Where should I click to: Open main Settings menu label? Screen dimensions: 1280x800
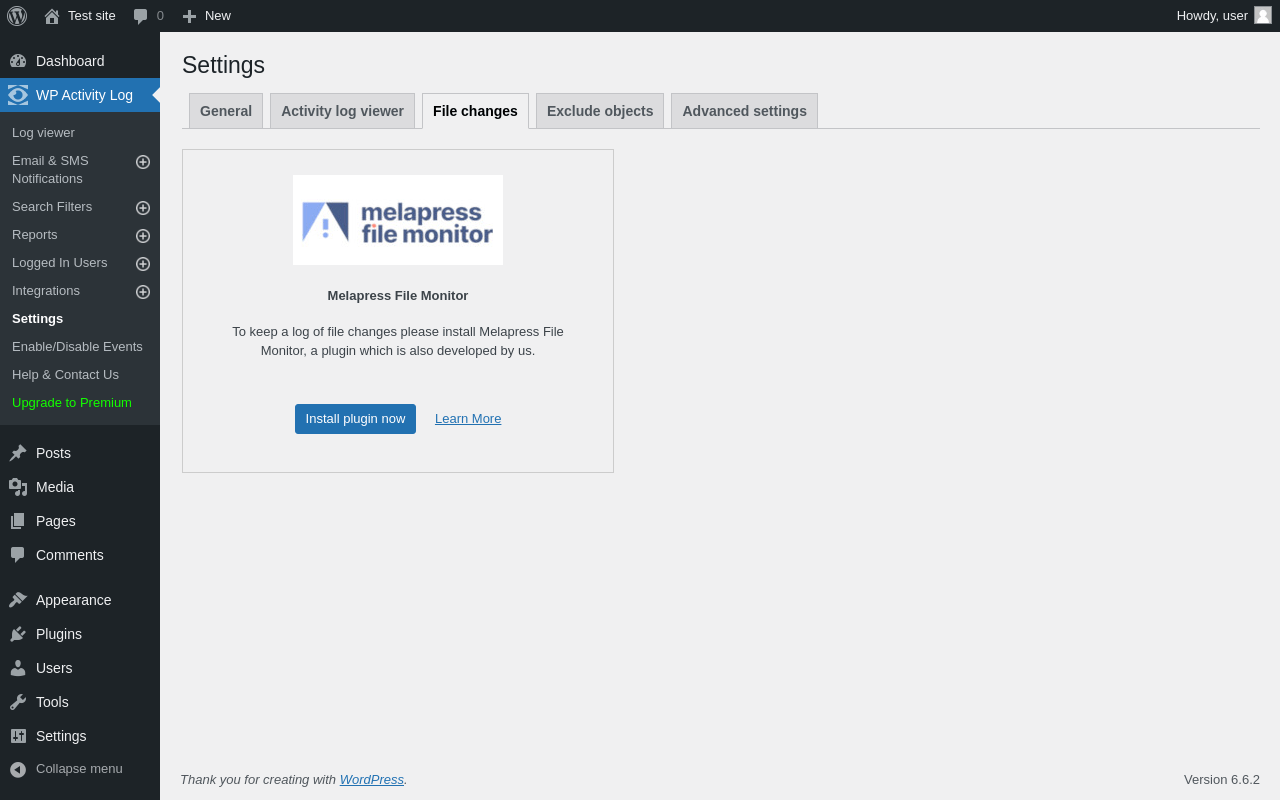tap(61, 736)
